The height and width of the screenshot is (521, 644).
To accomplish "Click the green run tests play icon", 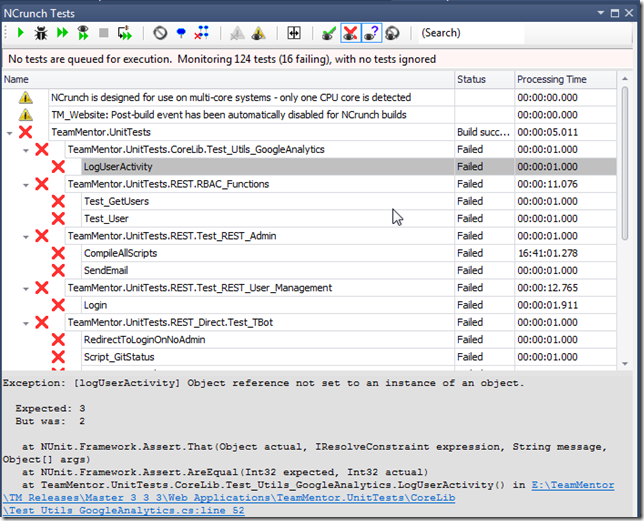I will [x=18, y=33].
